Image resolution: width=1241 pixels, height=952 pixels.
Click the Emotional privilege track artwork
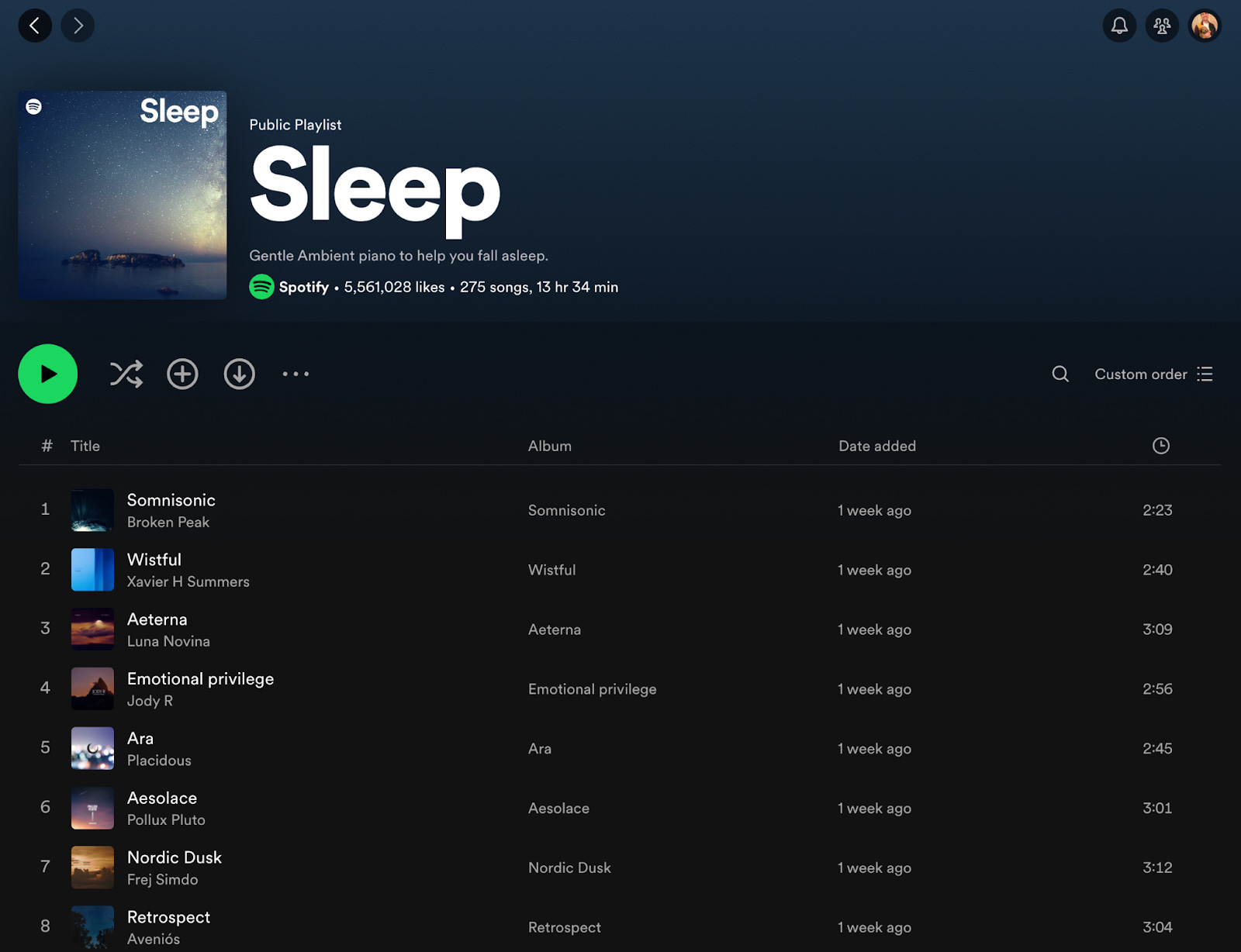(92, 689)
